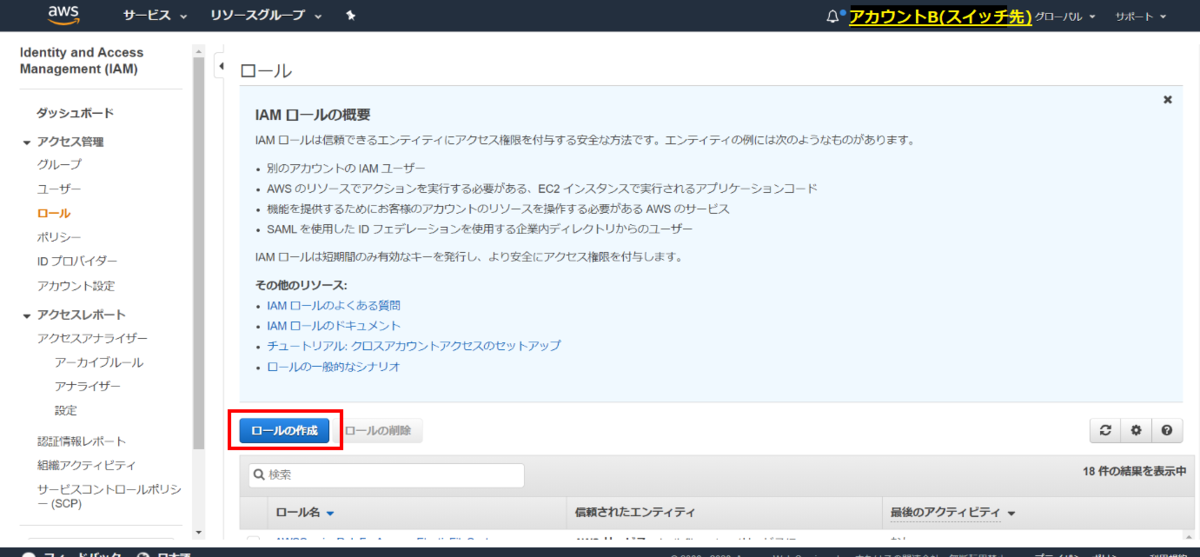Open 組織アクティビティ in the sidebar
Viewport: 1200px width, 557px height.
(x=86, y=465)
